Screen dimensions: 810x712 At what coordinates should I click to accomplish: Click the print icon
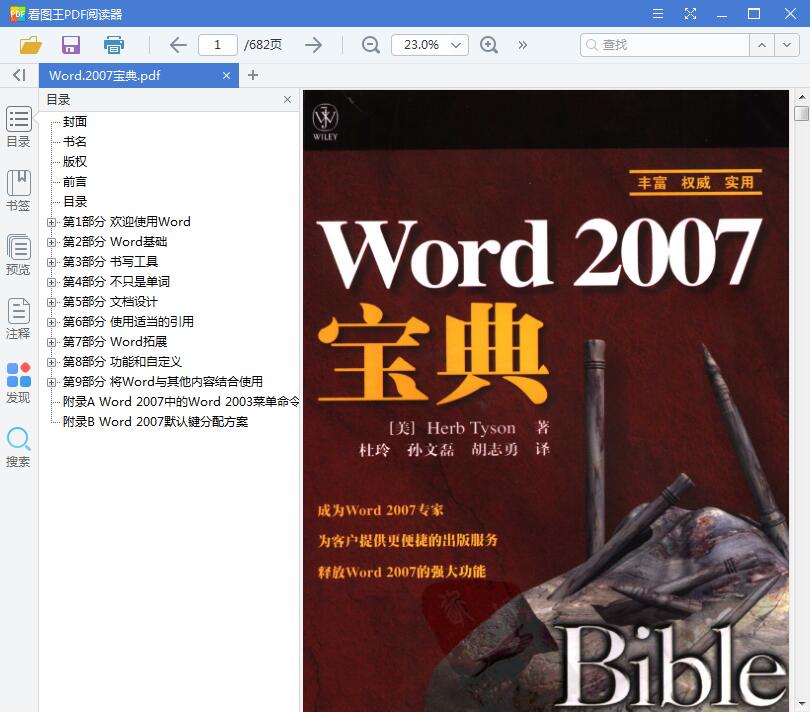click(x=114, y=45)
